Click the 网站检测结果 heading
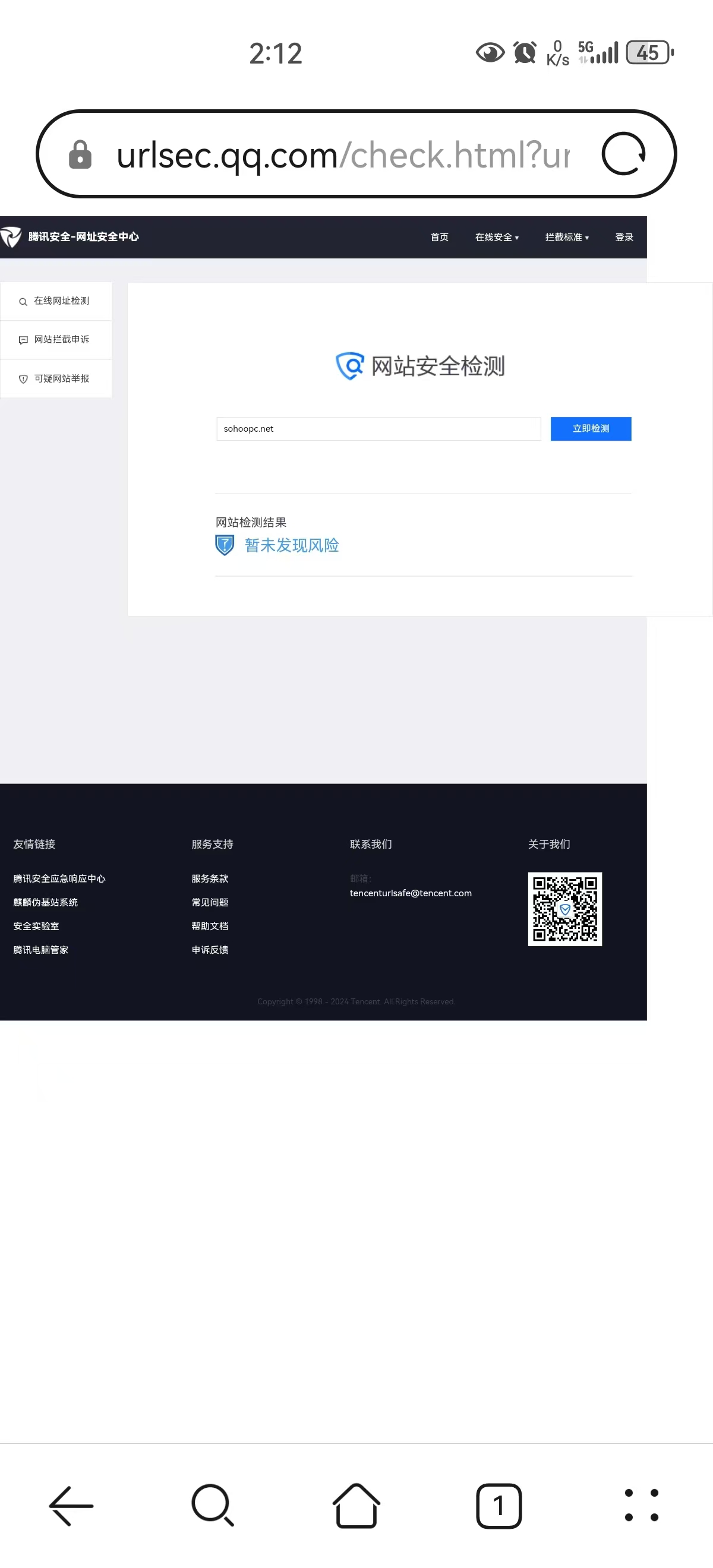The image size is (713, 1568). 251,522
